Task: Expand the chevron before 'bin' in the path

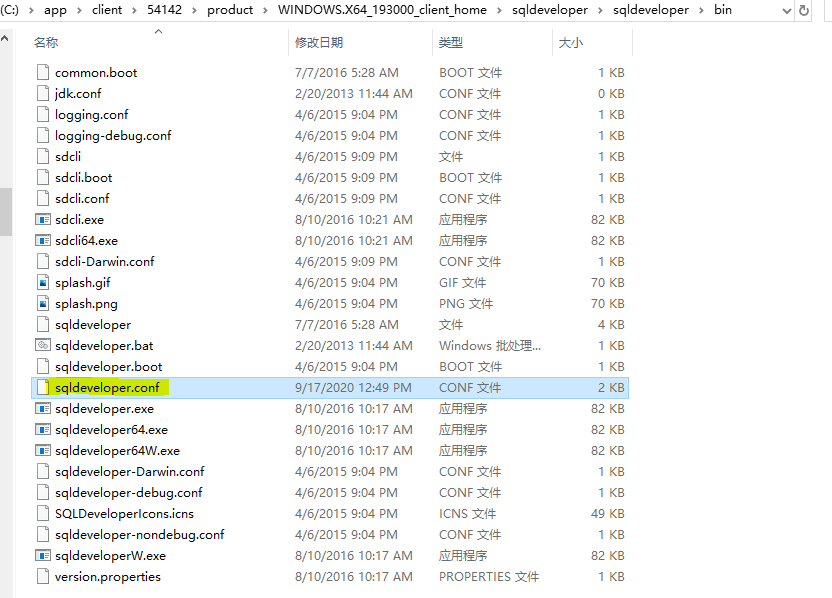Action: click(701, 10)
